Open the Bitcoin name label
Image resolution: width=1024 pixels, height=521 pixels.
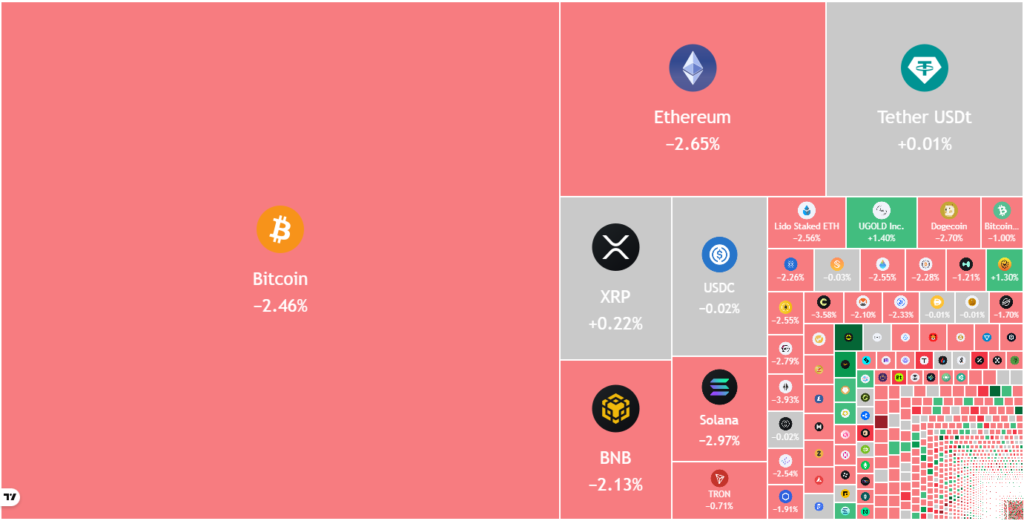[280, 279]
